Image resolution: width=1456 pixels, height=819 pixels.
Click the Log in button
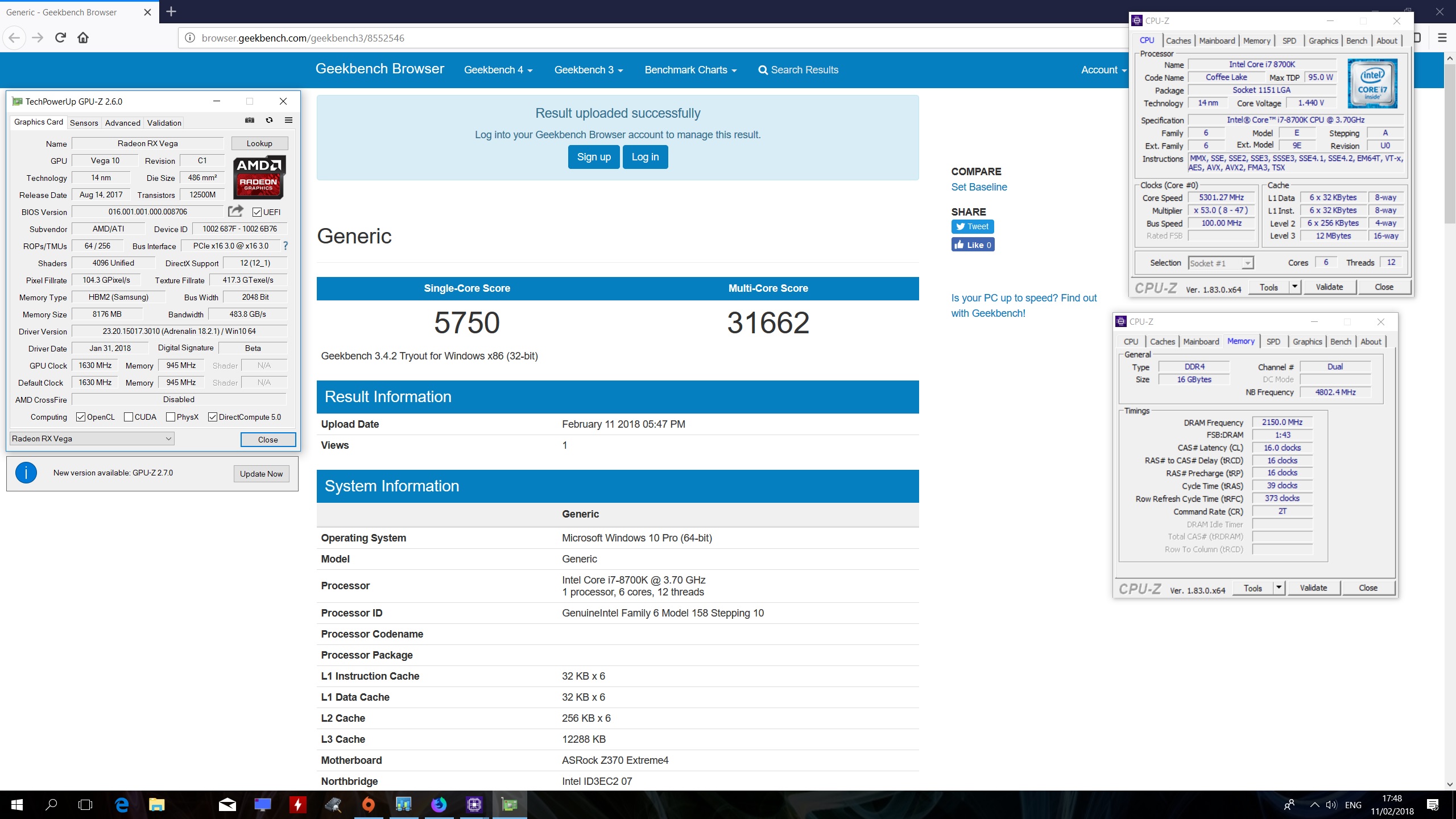(645, 157)
